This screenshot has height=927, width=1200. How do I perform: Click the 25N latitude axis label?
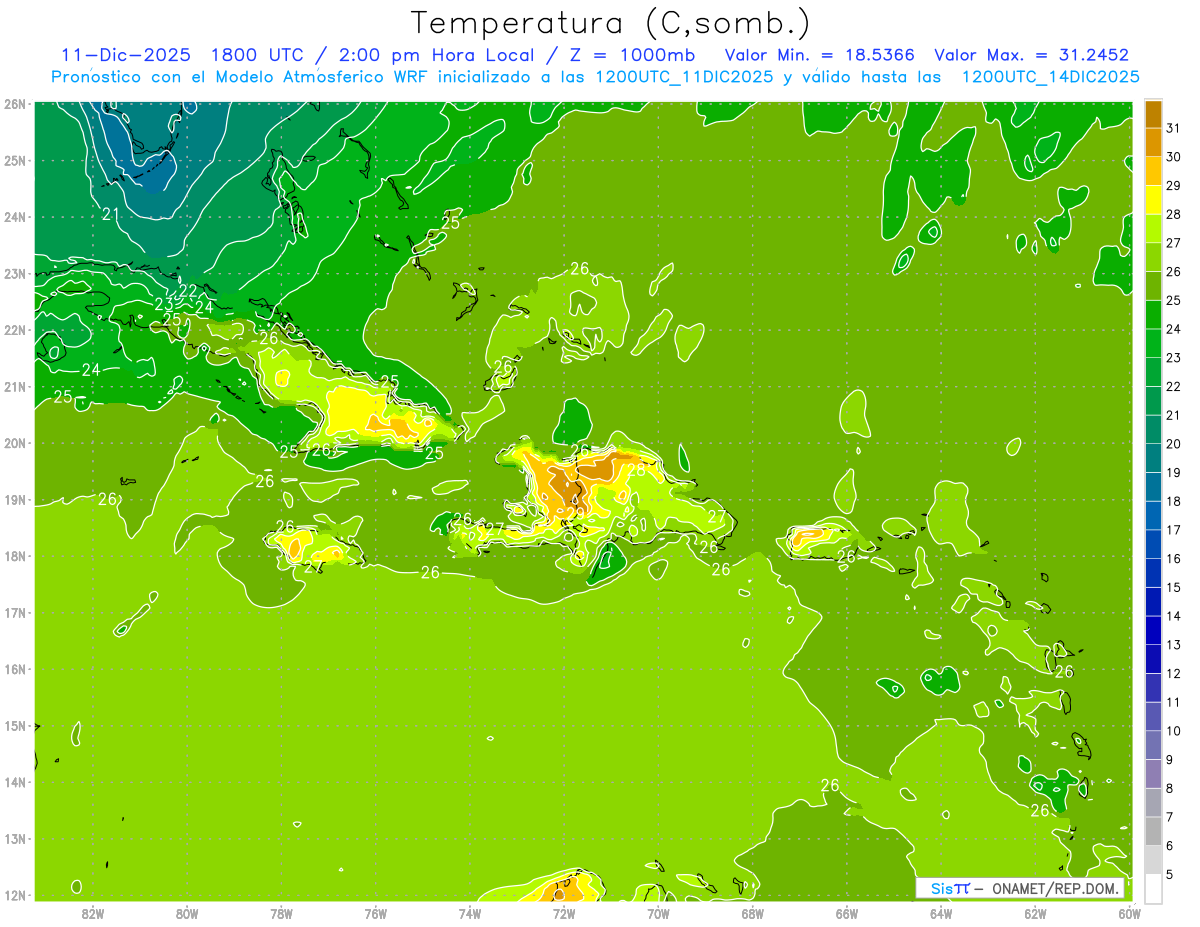click(x=14, y=160)
